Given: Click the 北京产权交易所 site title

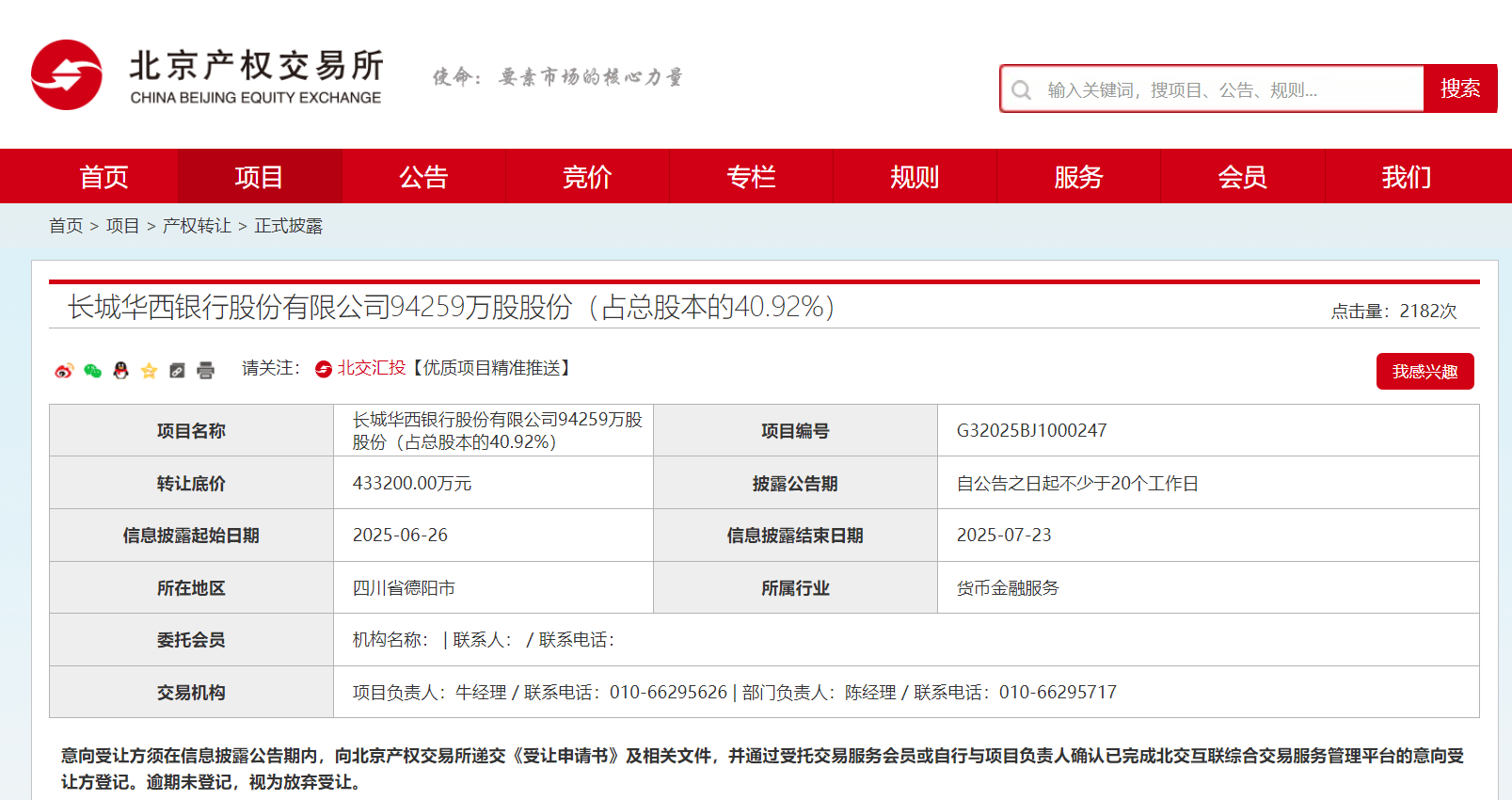Looking at the screenshot, I should coord(256,66).
